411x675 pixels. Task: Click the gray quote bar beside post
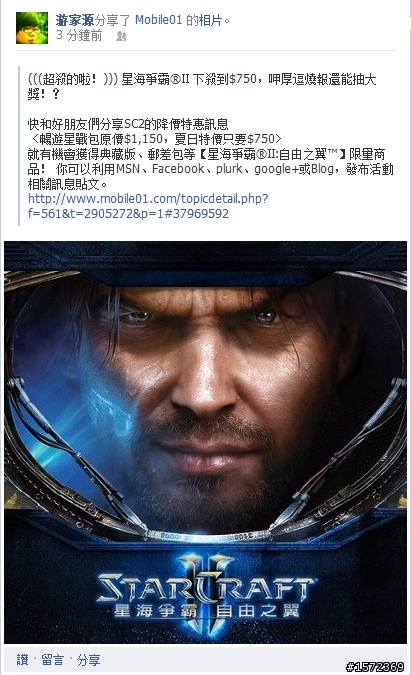(x=19, y=146)
